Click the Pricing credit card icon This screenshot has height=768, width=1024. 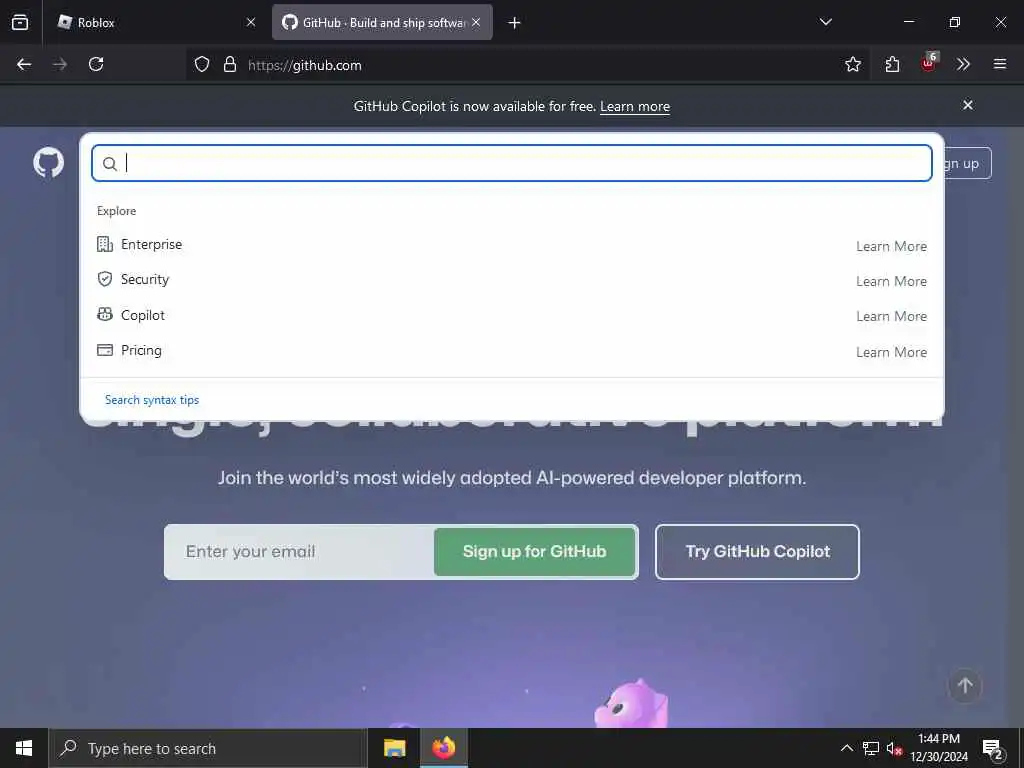pos(104,350)
